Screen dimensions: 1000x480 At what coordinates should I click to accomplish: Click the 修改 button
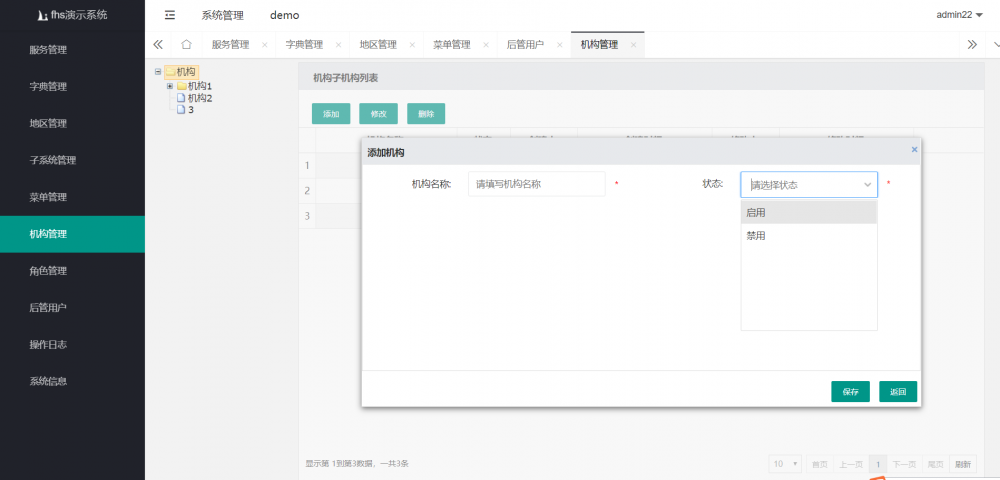coord(378,113)
